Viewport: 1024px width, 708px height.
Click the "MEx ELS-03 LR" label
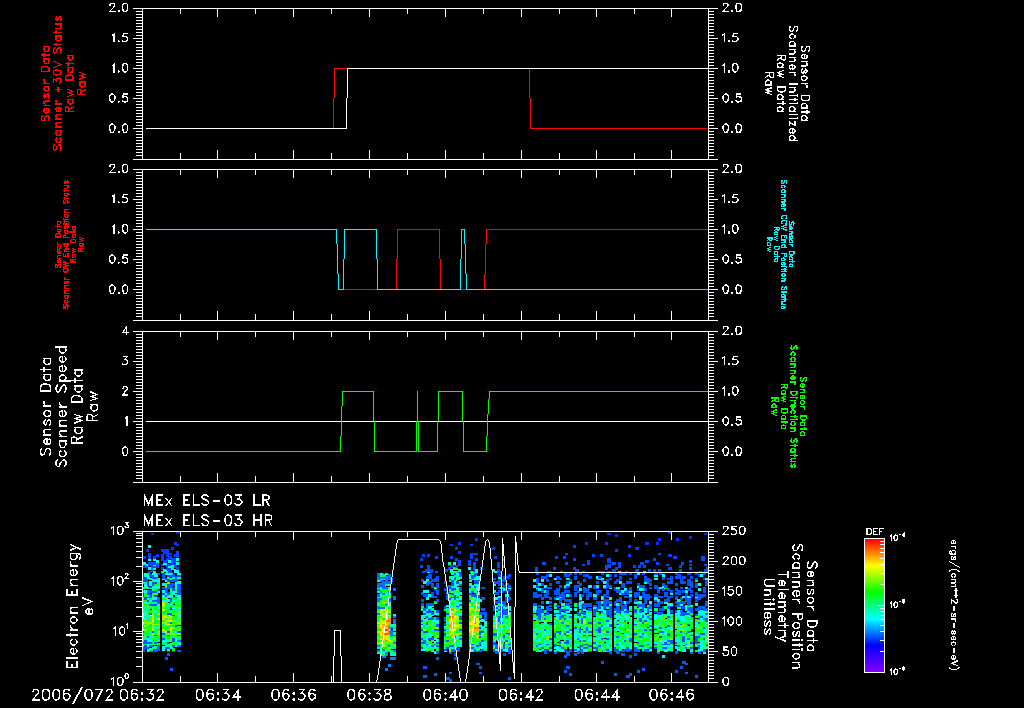(x=206, y=501)
